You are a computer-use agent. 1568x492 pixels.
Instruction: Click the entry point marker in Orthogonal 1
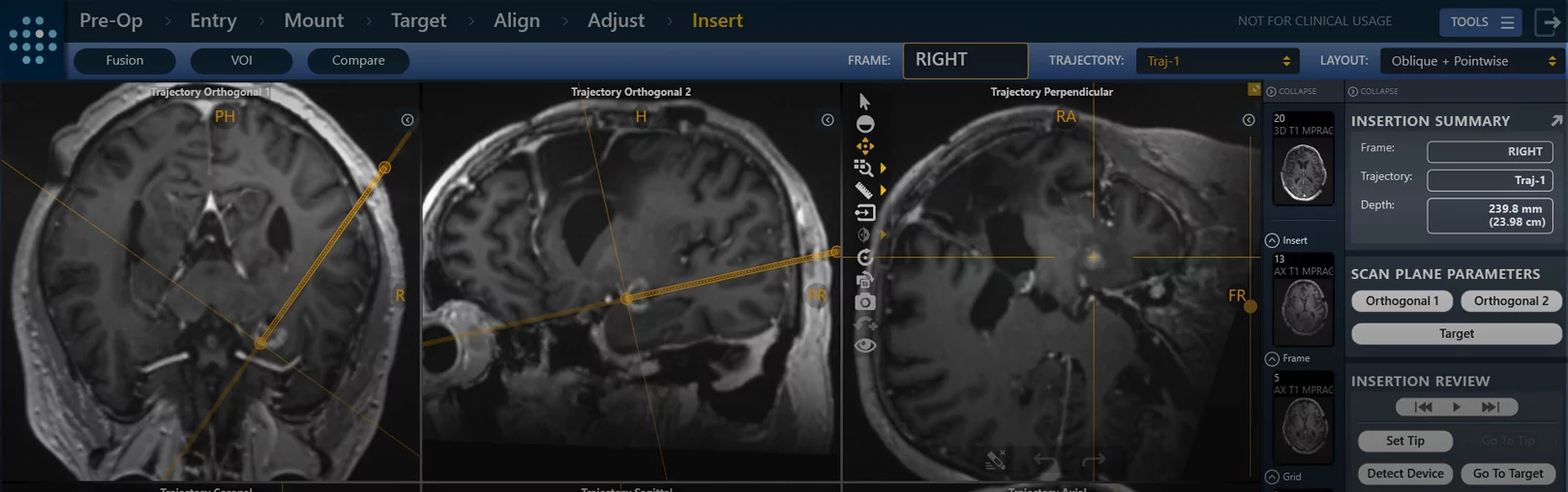[385, 168]
